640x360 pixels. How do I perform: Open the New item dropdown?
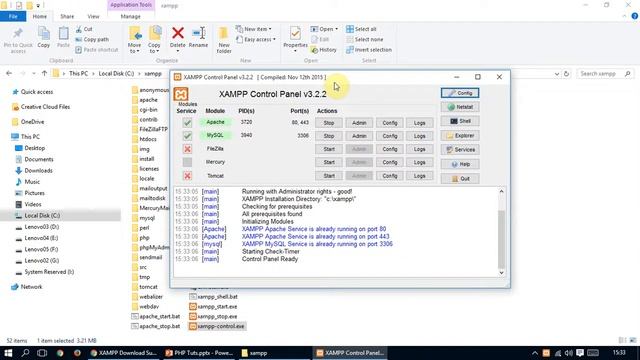[253, 29]
